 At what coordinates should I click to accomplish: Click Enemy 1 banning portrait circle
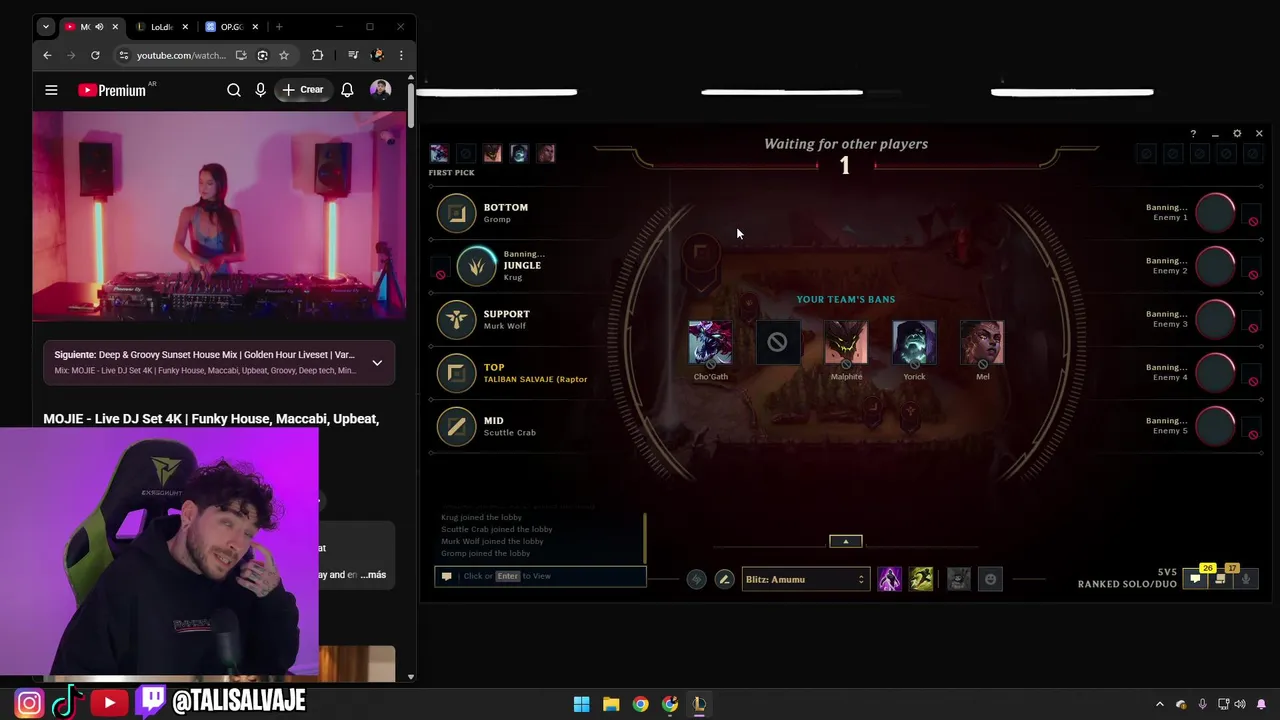coord(1216,213)
